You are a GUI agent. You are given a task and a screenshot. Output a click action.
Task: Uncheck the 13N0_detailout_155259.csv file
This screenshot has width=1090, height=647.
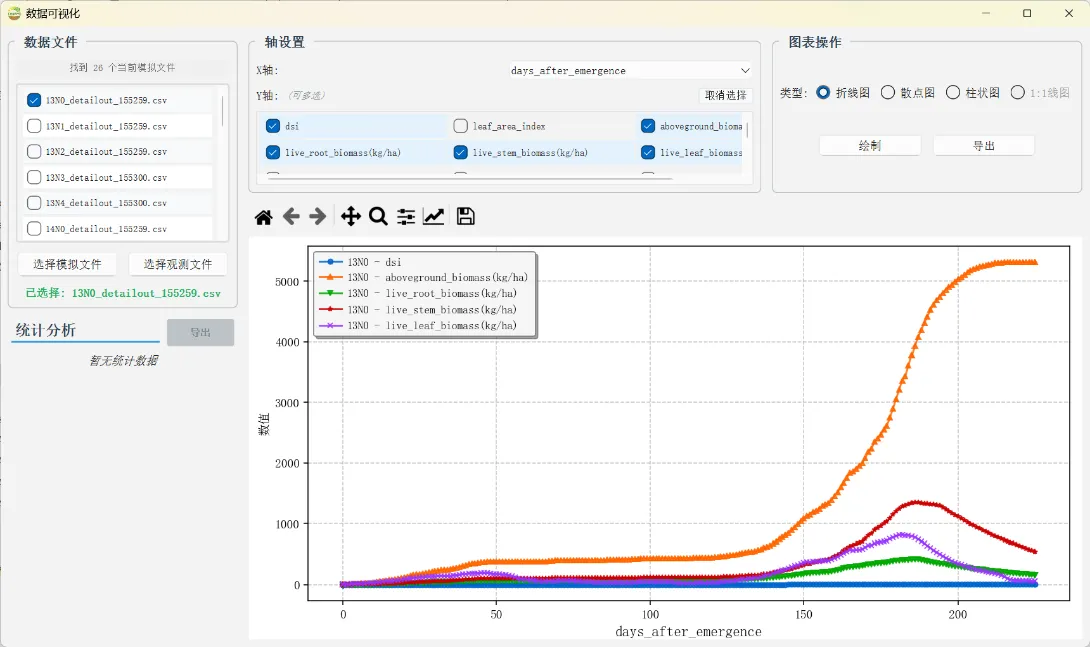34,100
